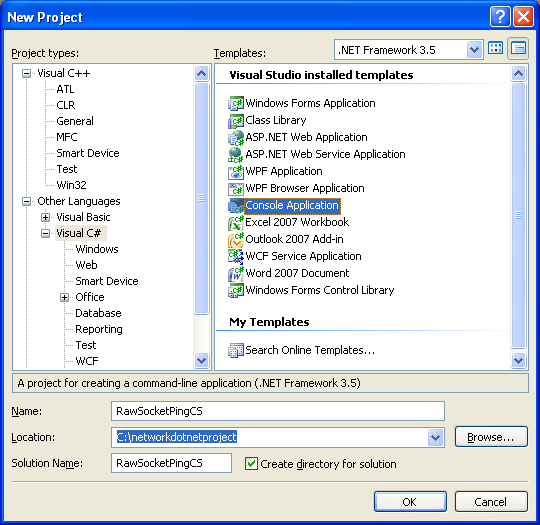Select Database project type
Viewport: 540px width, 525px height.
[x=98, y=313]
